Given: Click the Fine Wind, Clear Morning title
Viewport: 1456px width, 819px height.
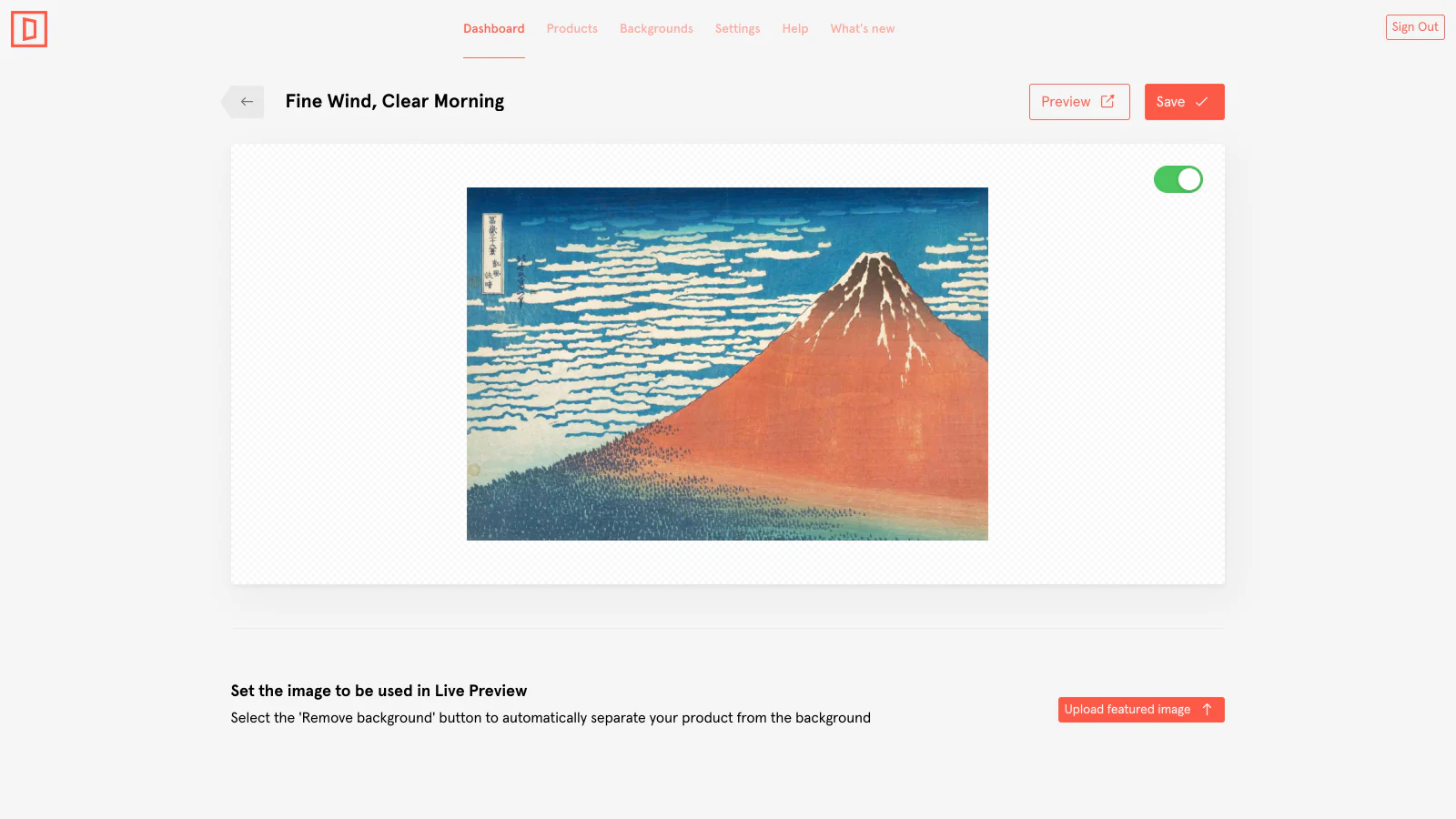Looking at the screenshot, I should [395, 101].
